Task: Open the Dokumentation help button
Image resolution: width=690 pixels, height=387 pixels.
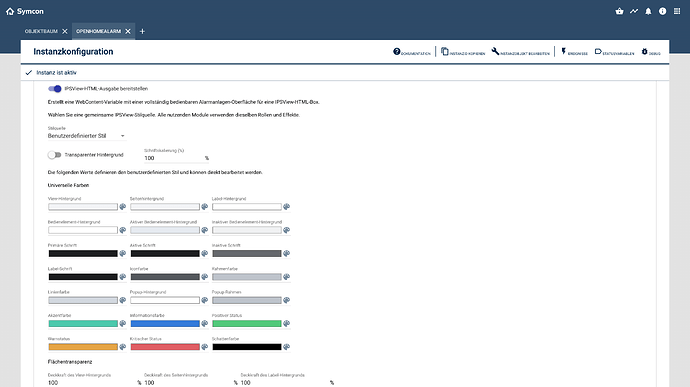Action: click(411, 52)
